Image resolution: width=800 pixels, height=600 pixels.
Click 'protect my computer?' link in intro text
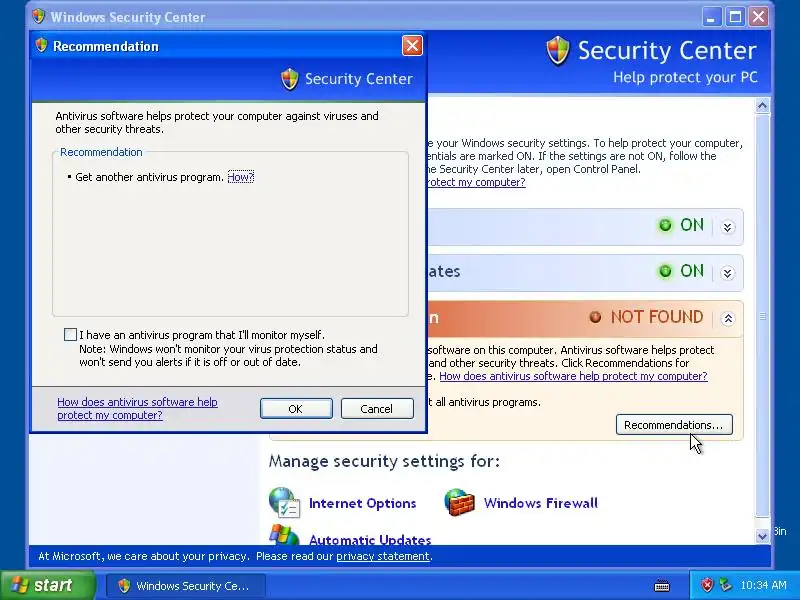point(477,182)
